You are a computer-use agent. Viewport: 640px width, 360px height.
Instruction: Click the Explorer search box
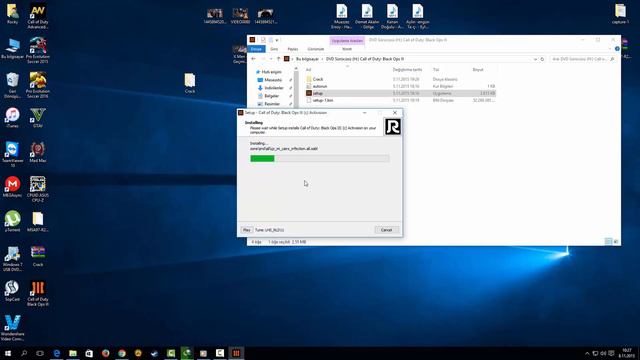coord(582,59)
